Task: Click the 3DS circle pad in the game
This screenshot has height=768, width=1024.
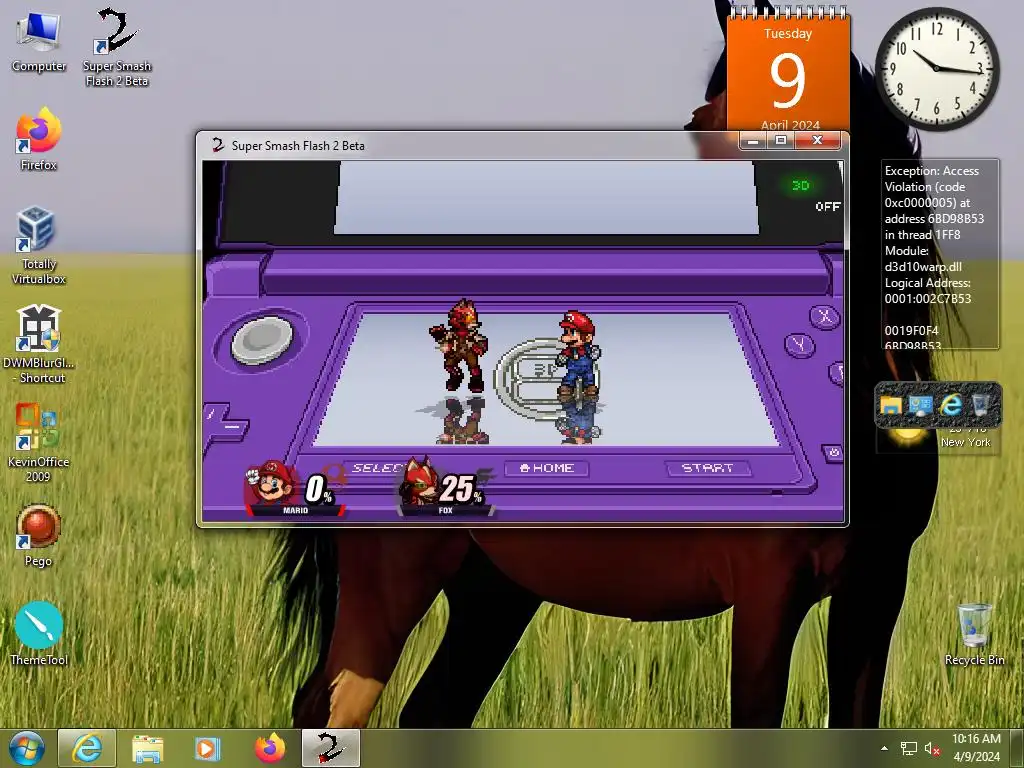Action: [x=263, y=339]
